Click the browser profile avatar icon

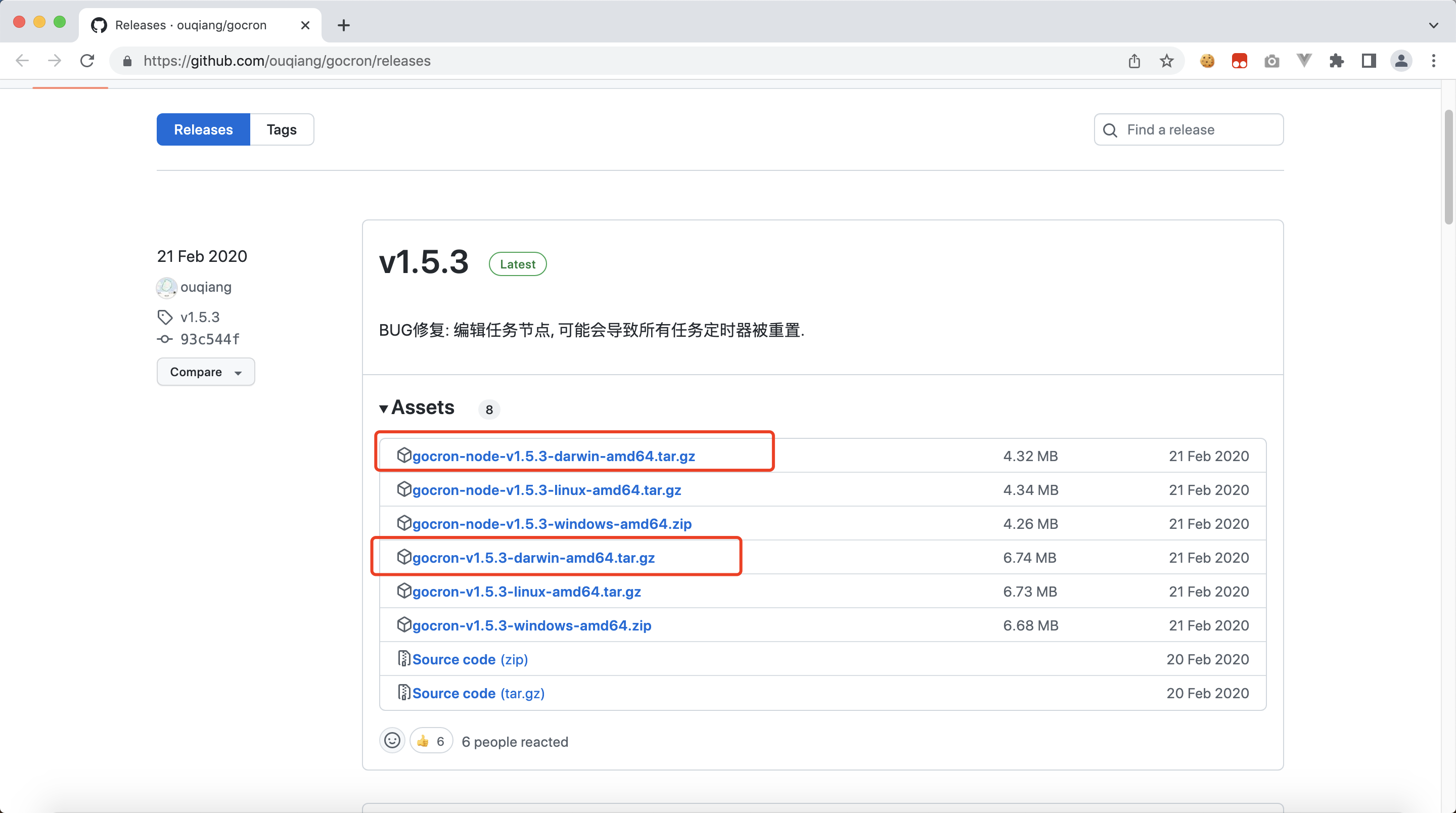point(1401,61)
